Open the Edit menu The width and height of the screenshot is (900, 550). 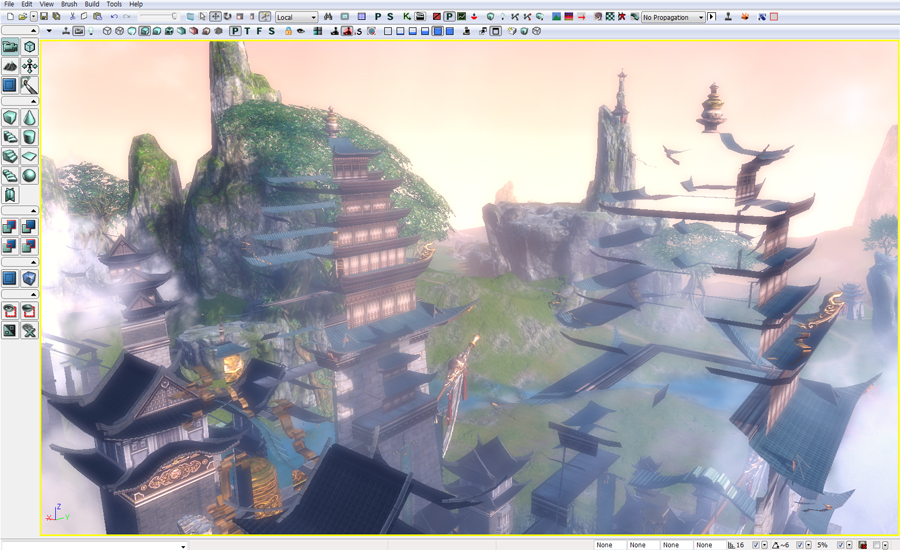tap(26, 4)
